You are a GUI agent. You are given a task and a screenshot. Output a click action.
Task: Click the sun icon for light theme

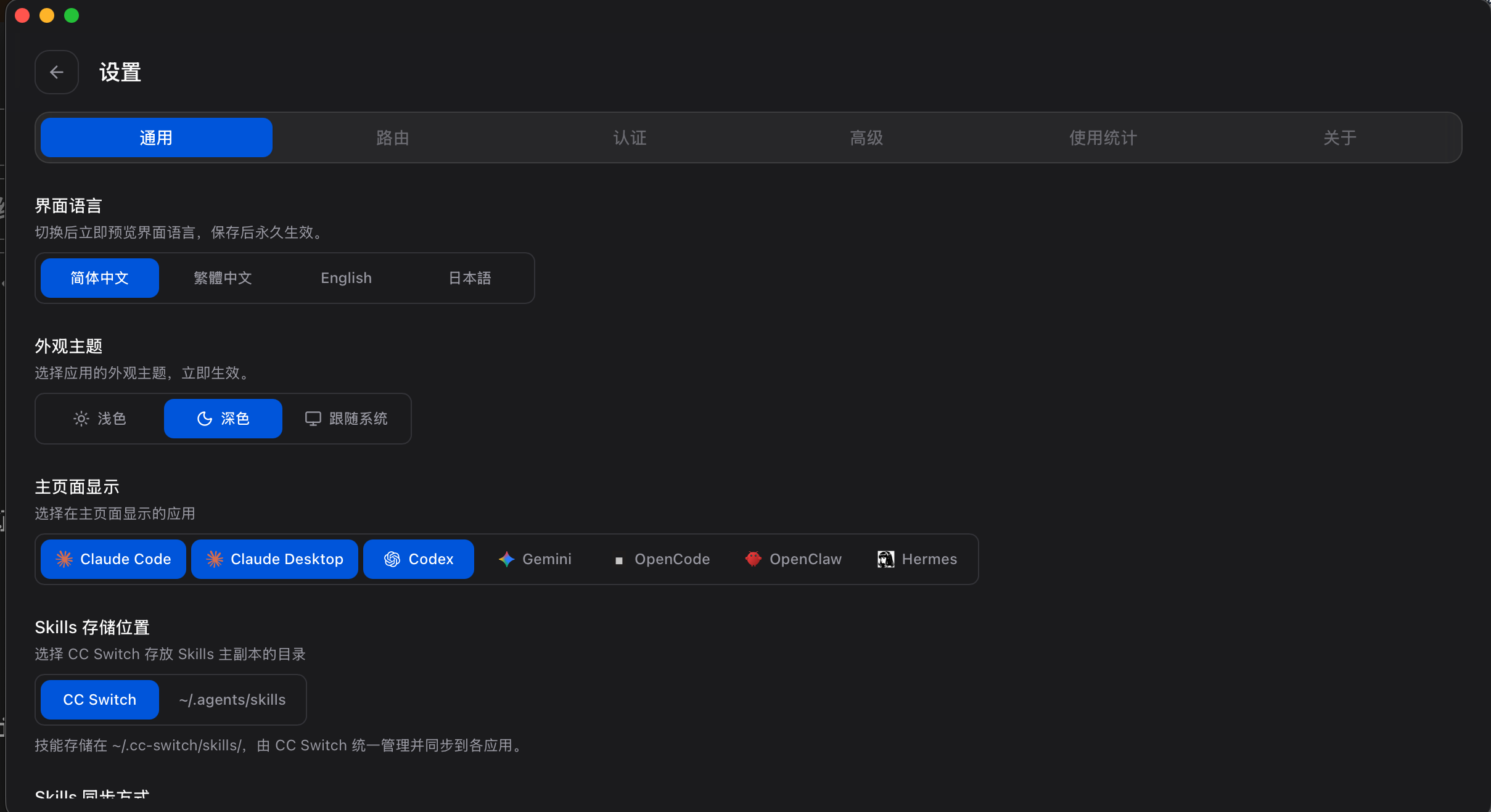pyautogui.click(x=81, y=419)
